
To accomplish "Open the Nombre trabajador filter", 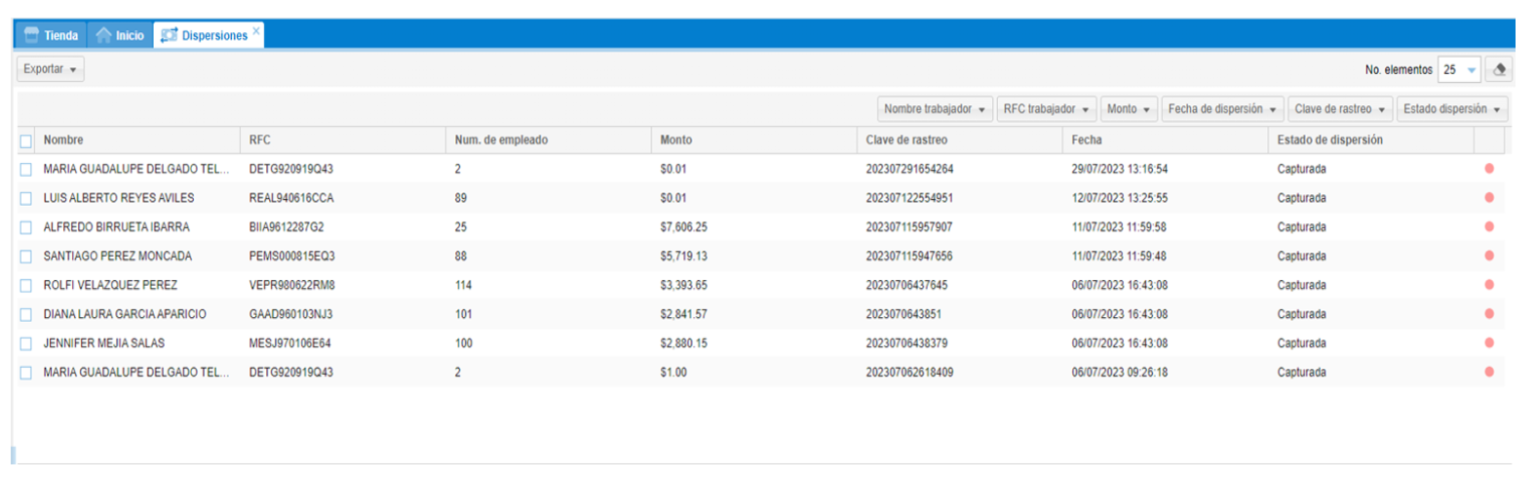I will pyautogui.click(x=936, y=109).
